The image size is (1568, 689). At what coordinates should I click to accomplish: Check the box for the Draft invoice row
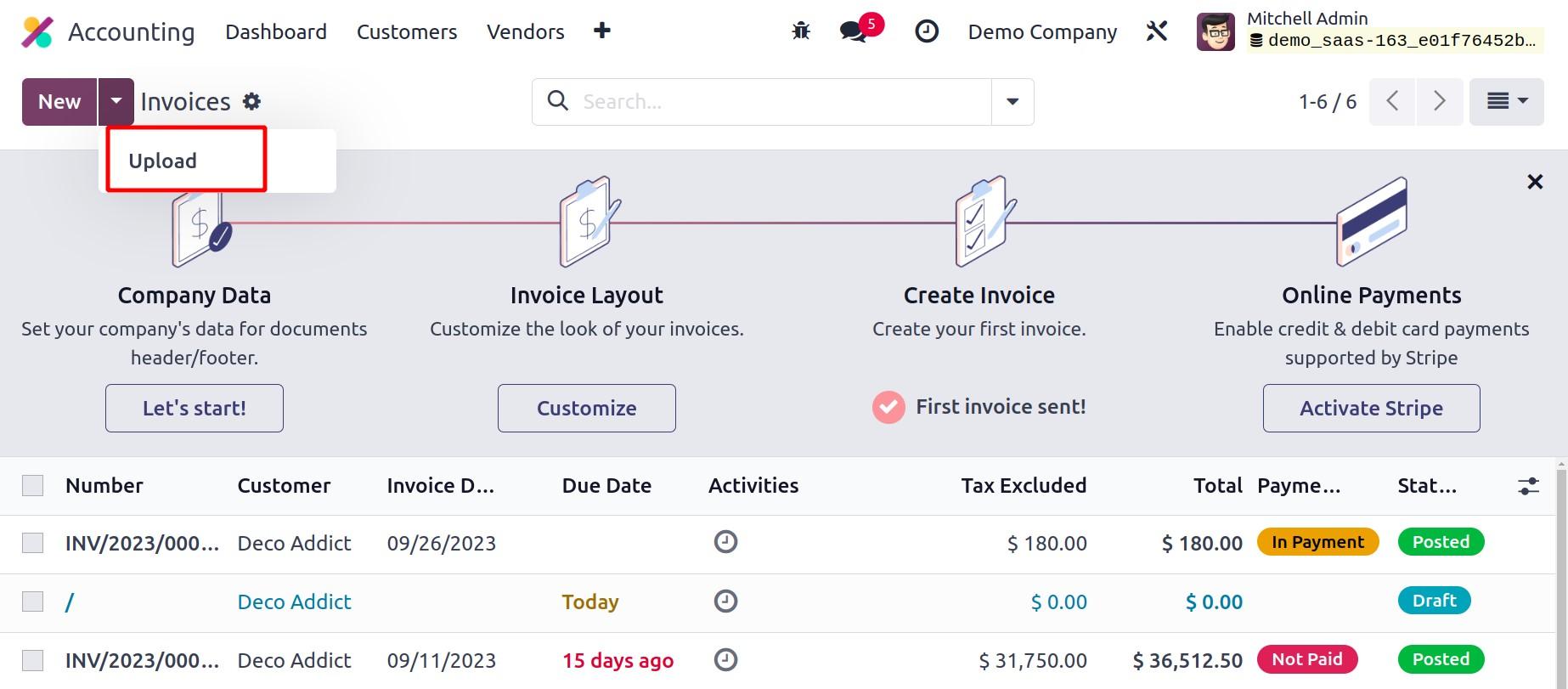click(33, 601)
